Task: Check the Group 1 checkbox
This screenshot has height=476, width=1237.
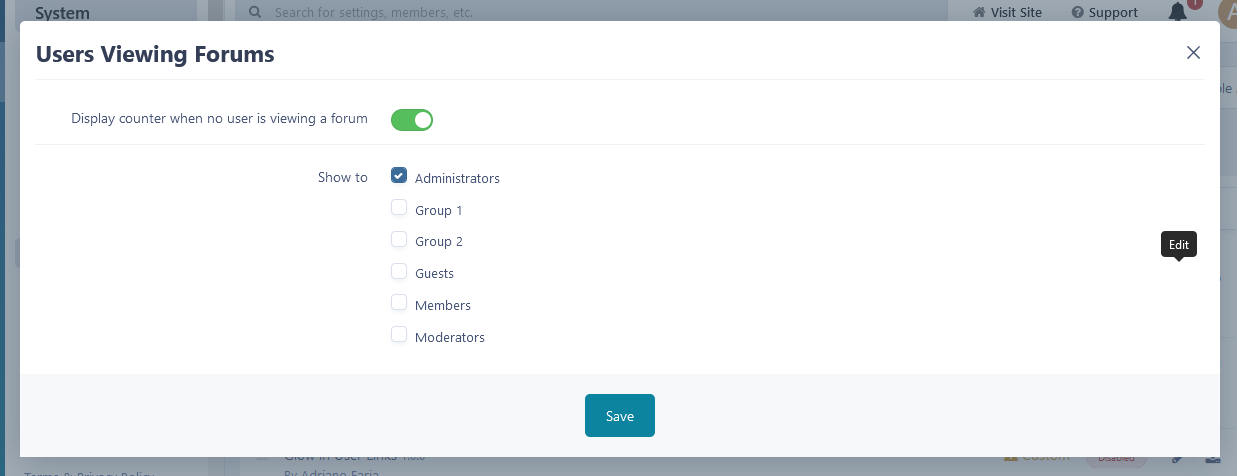Action: (399, 208)
